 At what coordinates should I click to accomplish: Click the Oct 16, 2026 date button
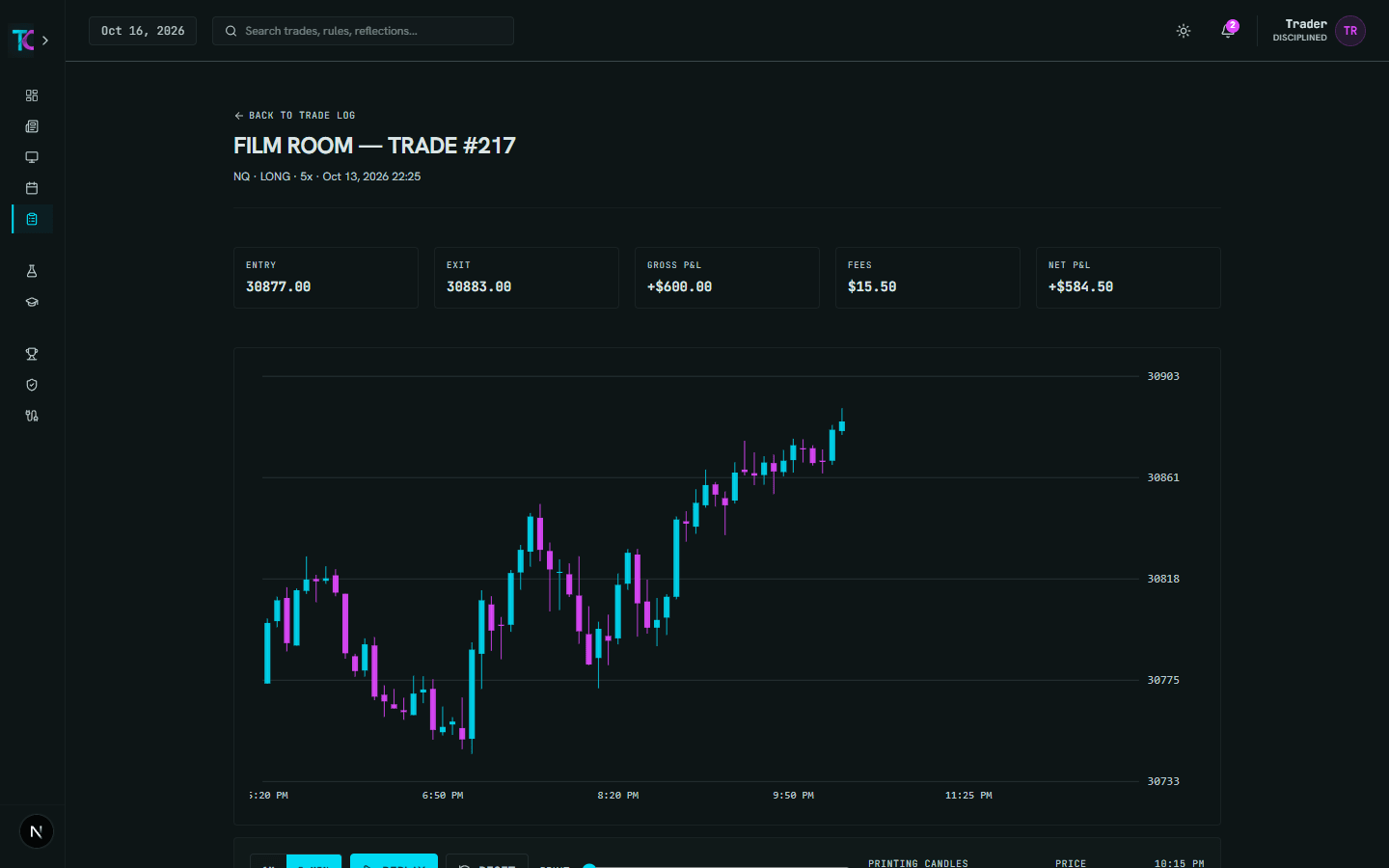(143, 31)
